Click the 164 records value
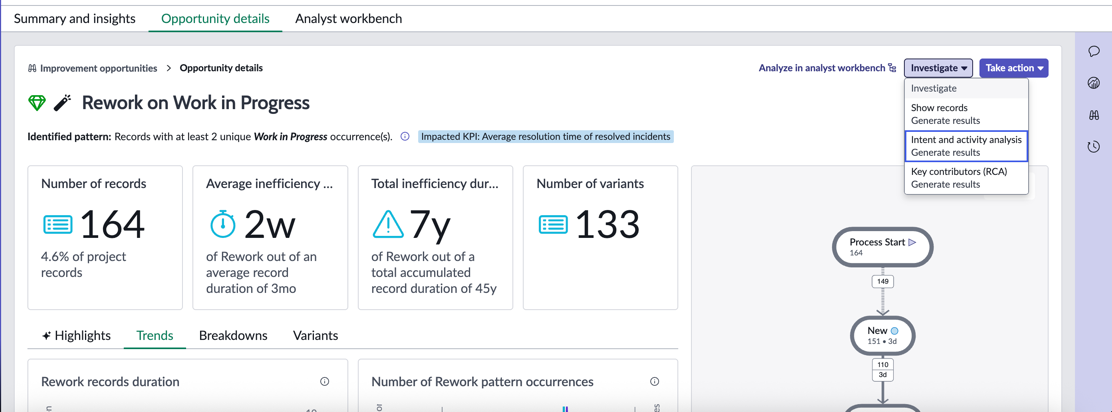Image resolution: width=1112 pixels, height=412 pixels. [112, 225]
